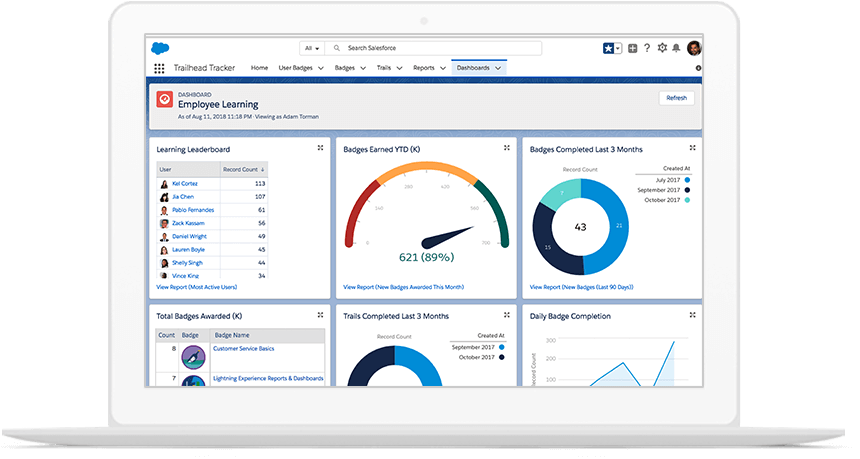
Task: Expand Trails Completed Last 3 Months widget
Action: point(507,315)
